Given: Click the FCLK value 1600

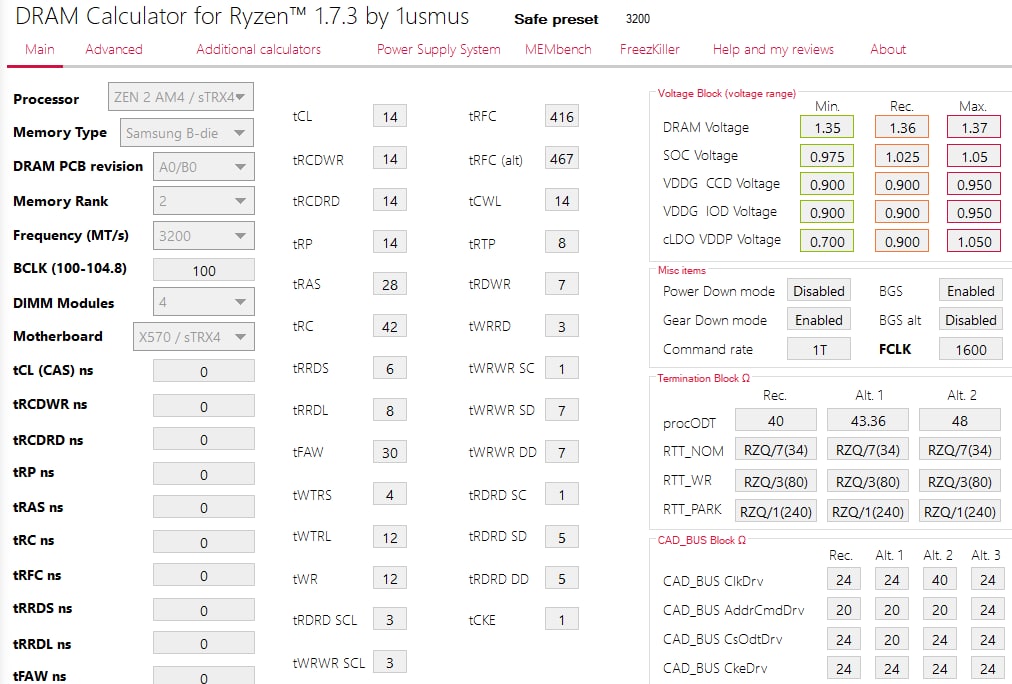Looking at the screenshot, I should point(971,349).
